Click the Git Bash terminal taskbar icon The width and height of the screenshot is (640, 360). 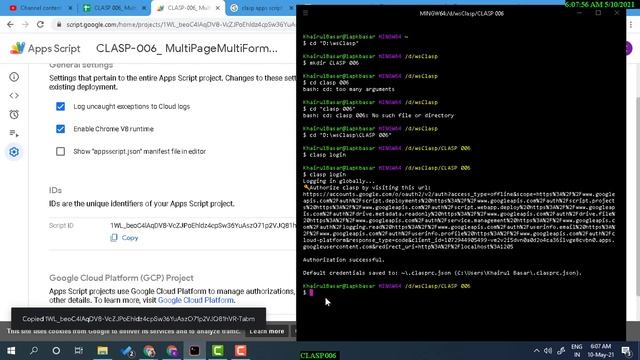coord(195,351)
